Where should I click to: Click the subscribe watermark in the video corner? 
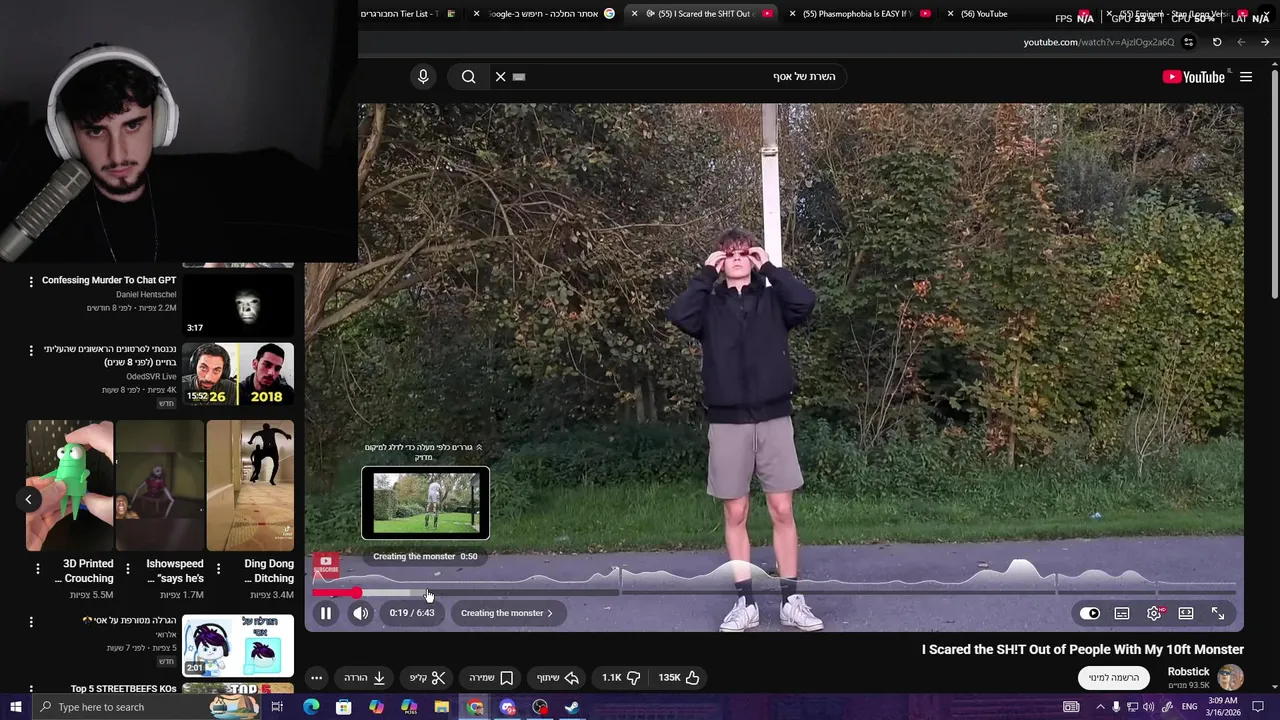click(326, 565)
